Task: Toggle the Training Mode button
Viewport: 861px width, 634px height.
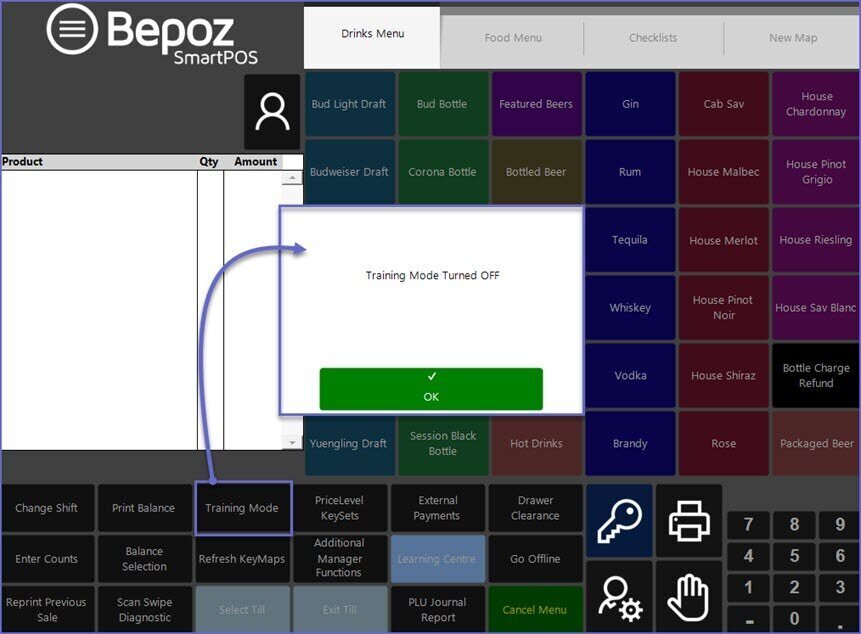Action: coord(242,508)
